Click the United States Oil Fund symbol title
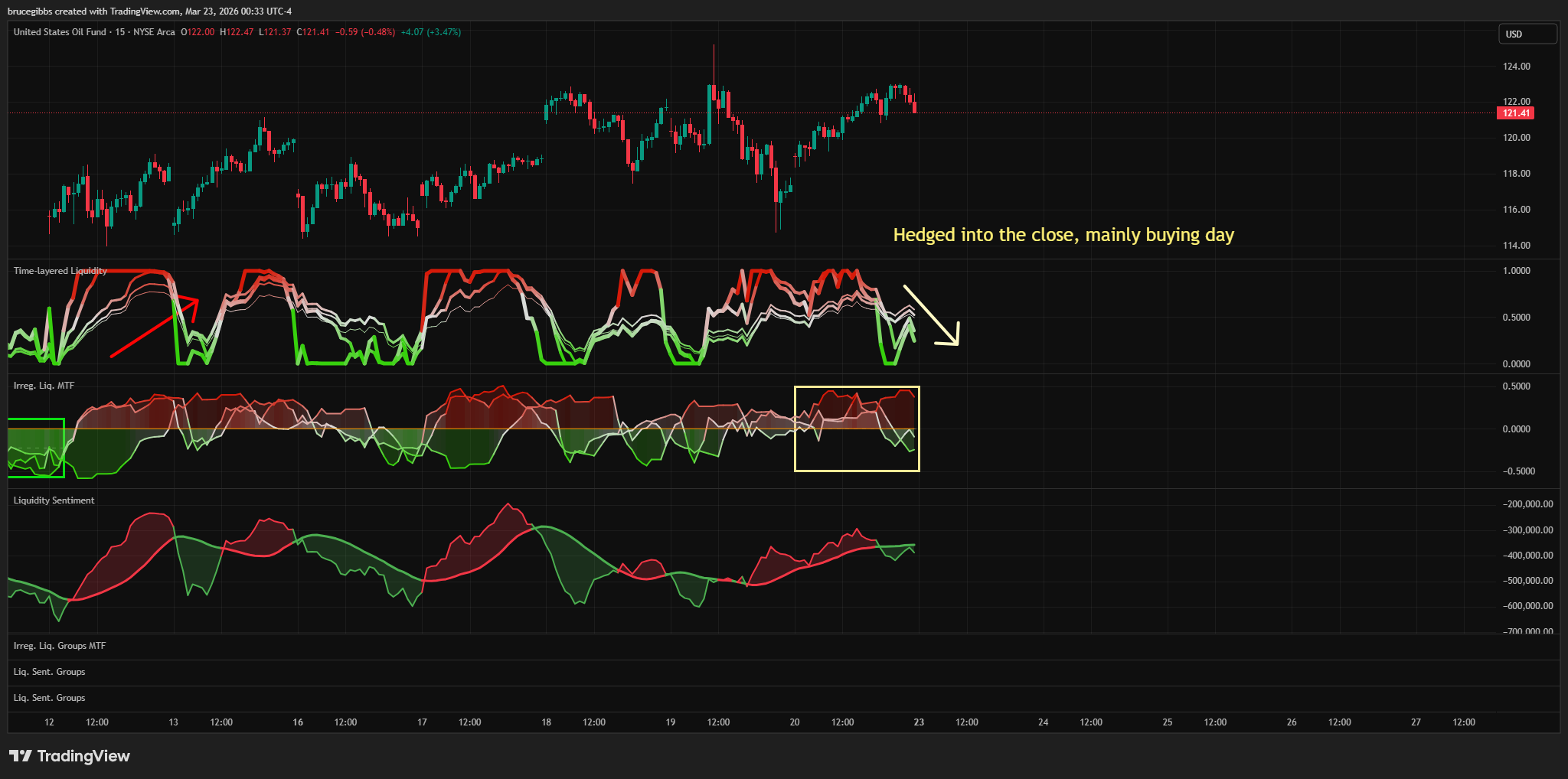 [60, 32]
